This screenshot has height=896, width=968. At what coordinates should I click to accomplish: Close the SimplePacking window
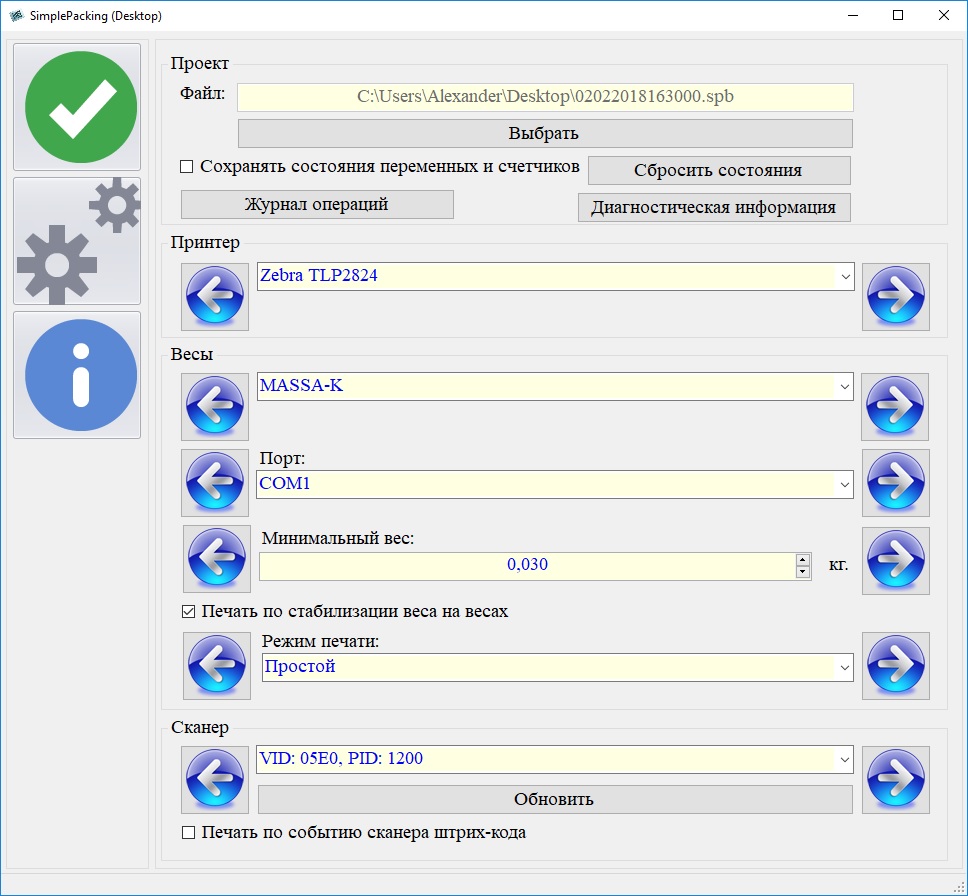pos(944,15)
